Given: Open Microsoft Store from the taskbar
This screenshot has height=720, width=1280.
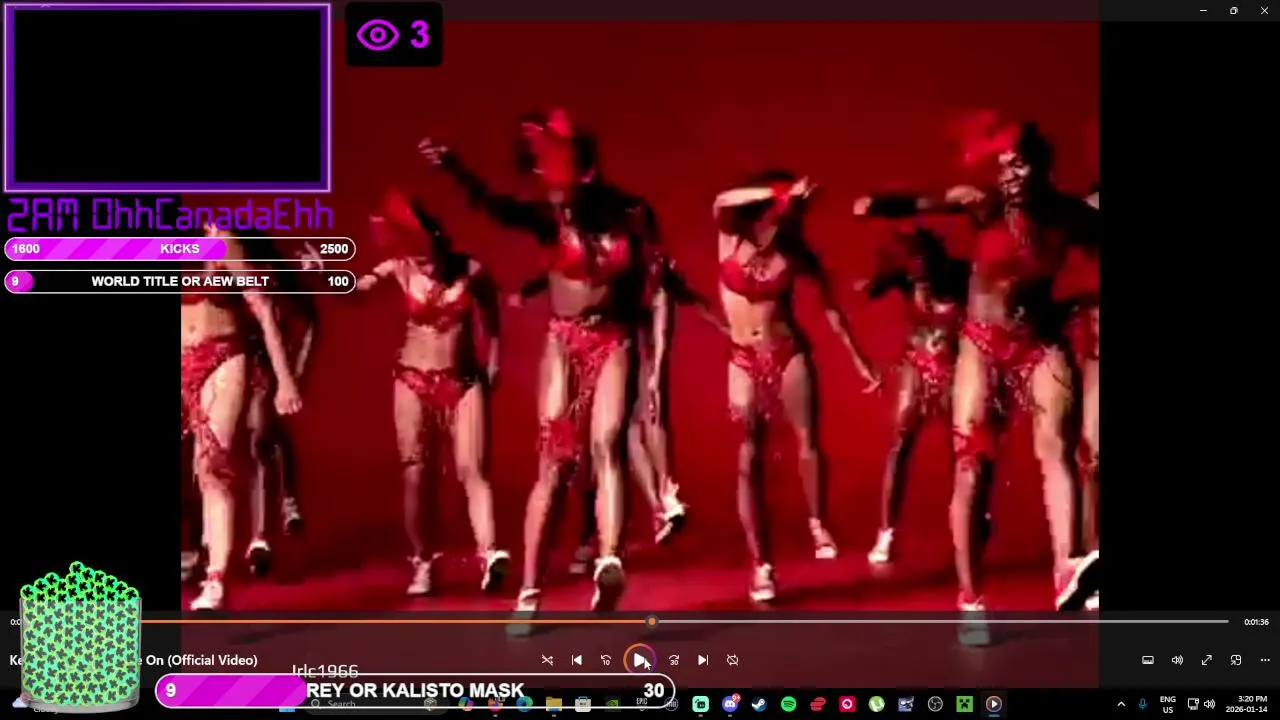Looking at the screenshot, I should 583,704.
